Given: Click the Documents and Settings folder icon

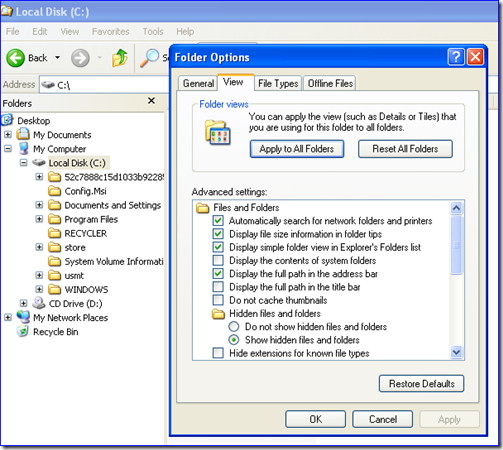Looking at the screenshot, I should pyautogui.click(x=54, y=205).
